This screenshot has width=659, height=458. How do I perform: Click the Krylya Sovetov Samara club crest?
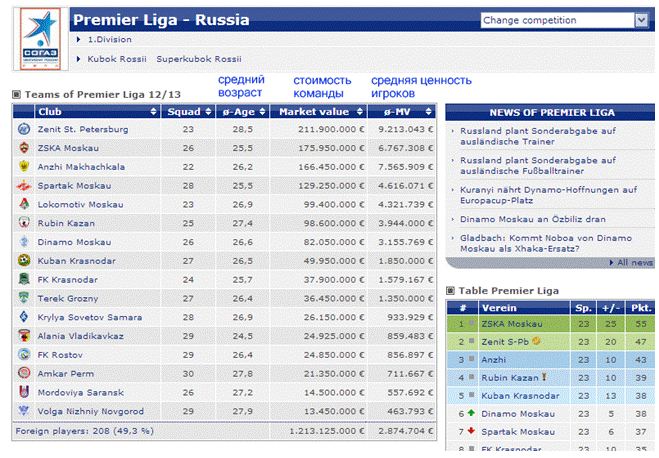[24, 317]
